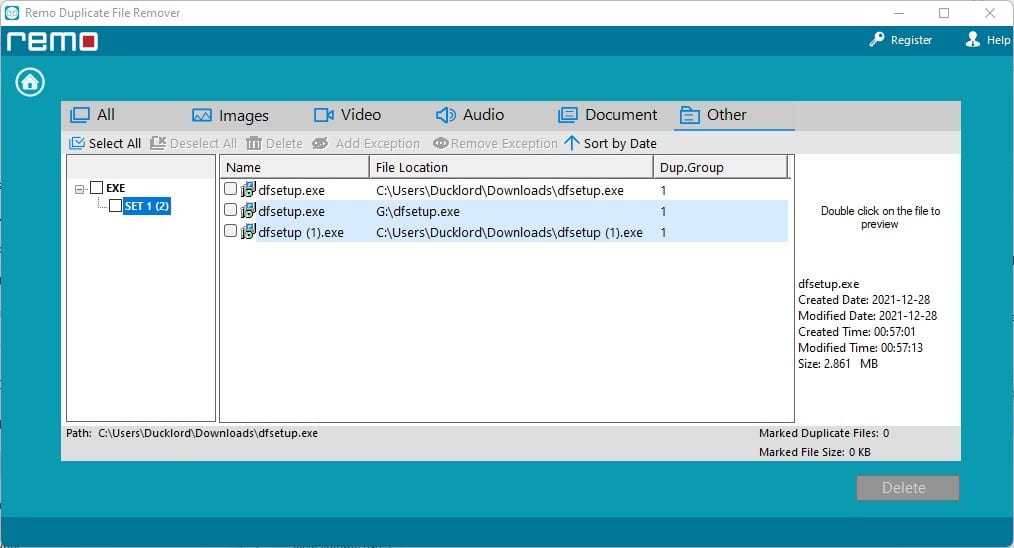Click the Remo logo

click(52, 41)
